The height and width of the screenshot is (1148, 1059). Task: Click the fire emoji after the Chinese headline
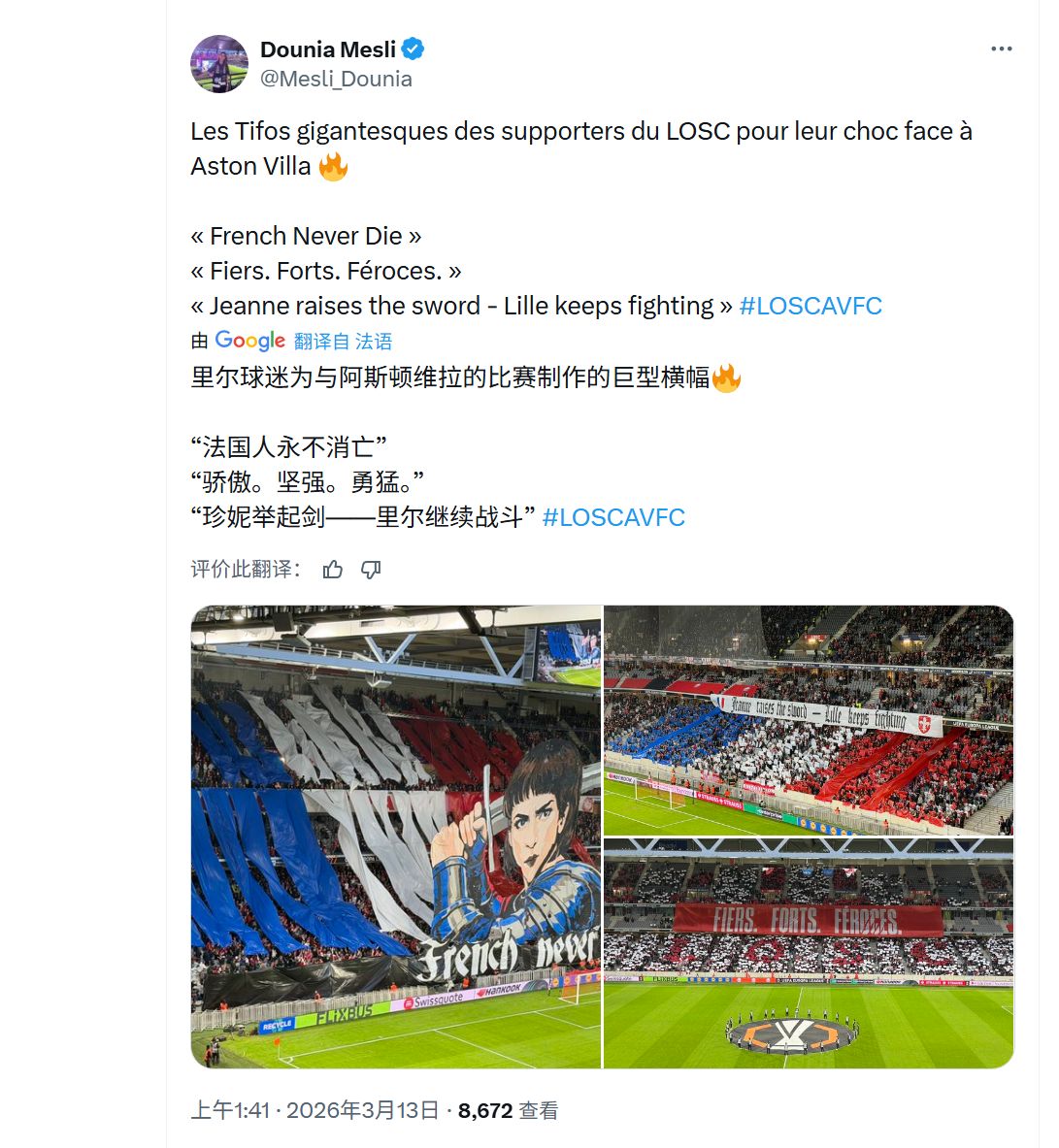pos(726,377)
